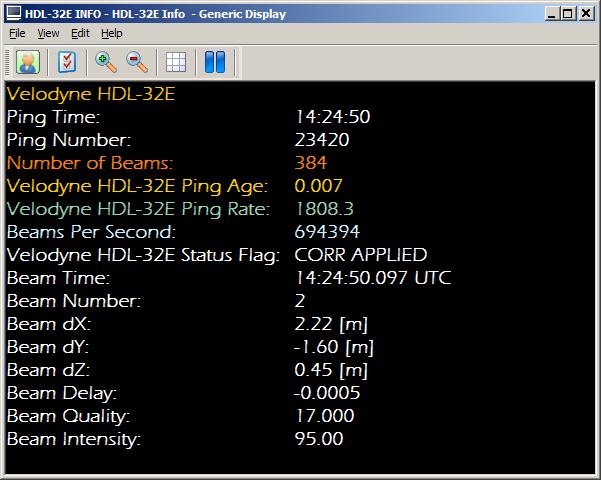
Task: Select the 'Beam Quality:' label
Action: 68,416
